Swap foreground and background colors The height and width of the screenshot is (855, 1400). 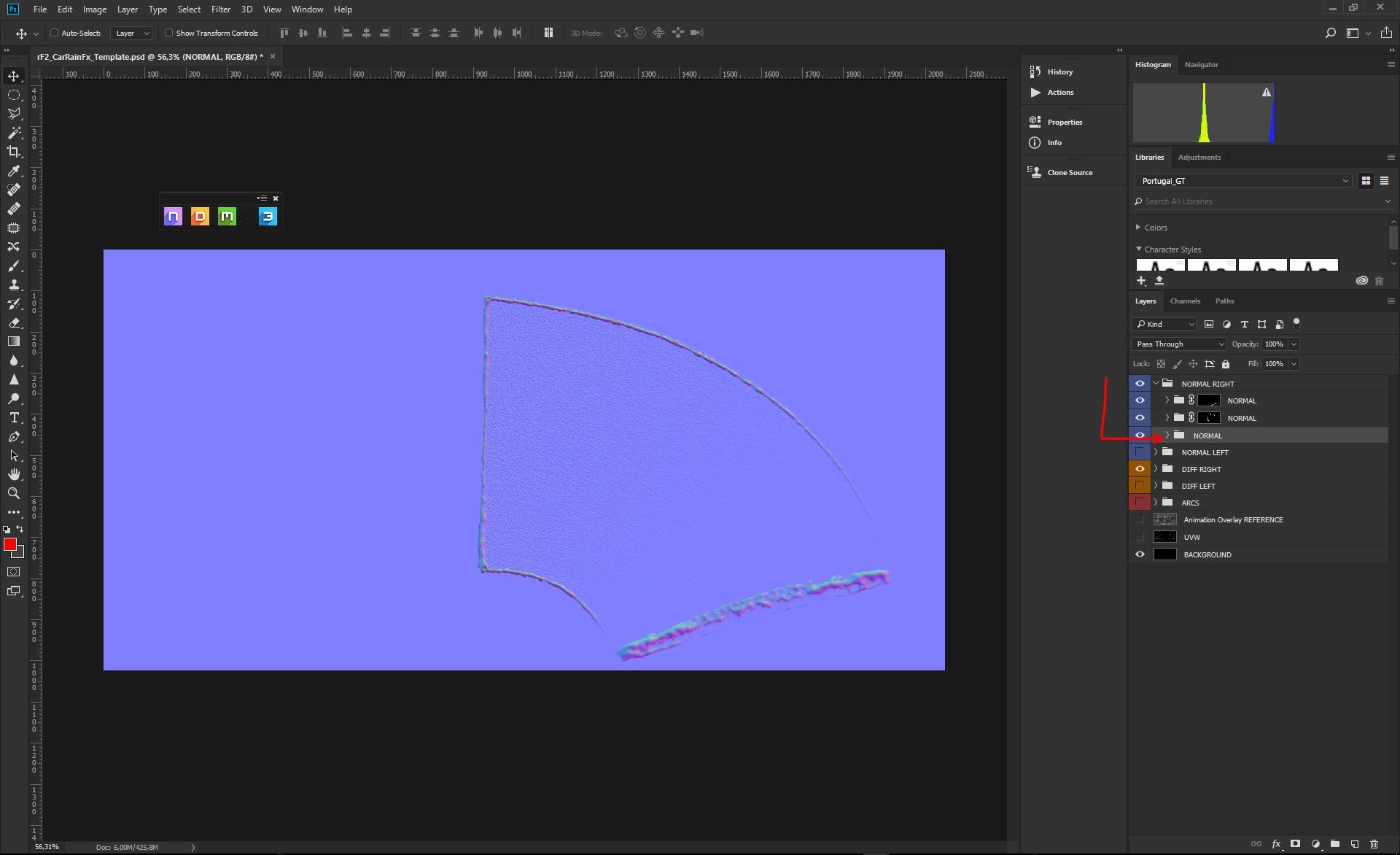coord(20,530)
